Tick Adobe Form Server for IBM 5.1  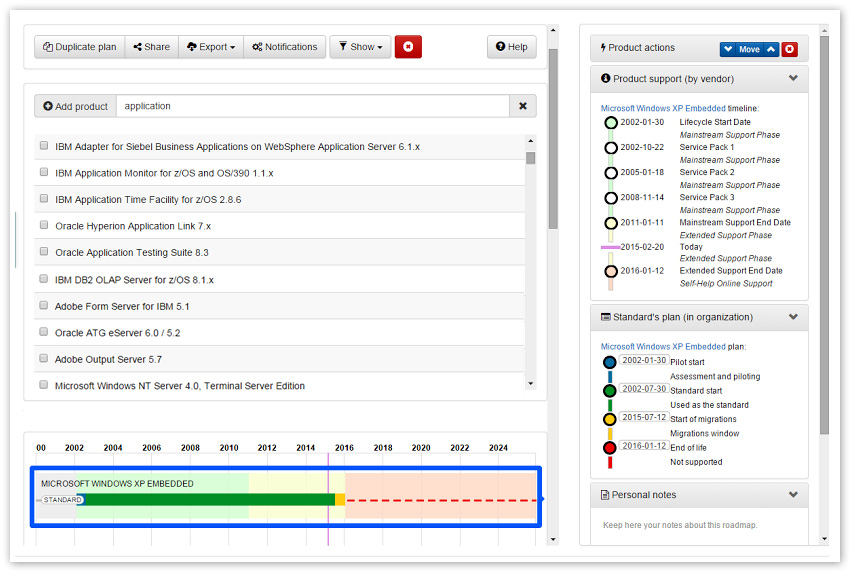click(x=44, y=306)
